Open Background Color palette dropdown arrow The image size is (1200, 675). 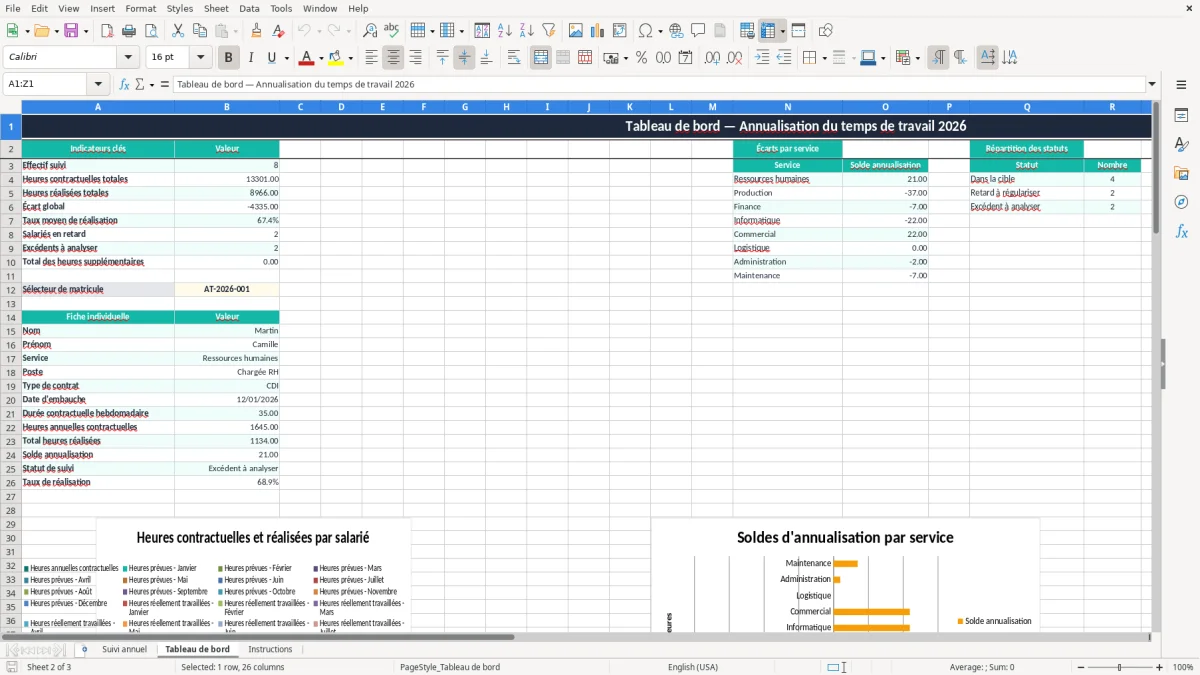[x=350, y=58]
